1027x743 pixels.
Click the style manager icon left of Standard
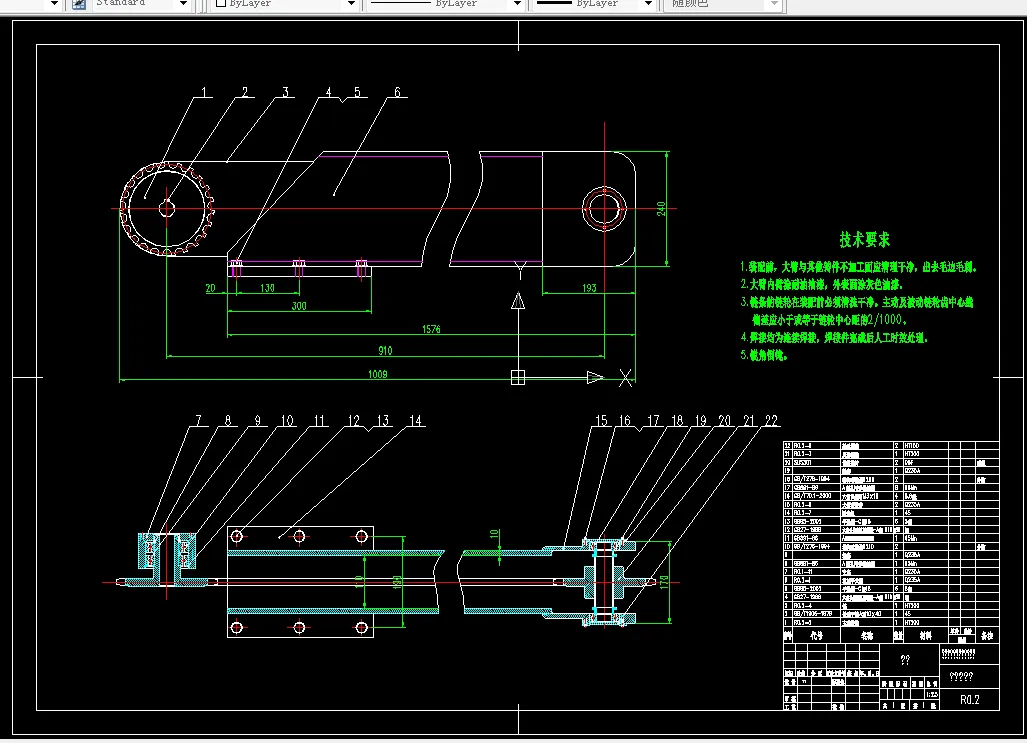click(79, 4)
